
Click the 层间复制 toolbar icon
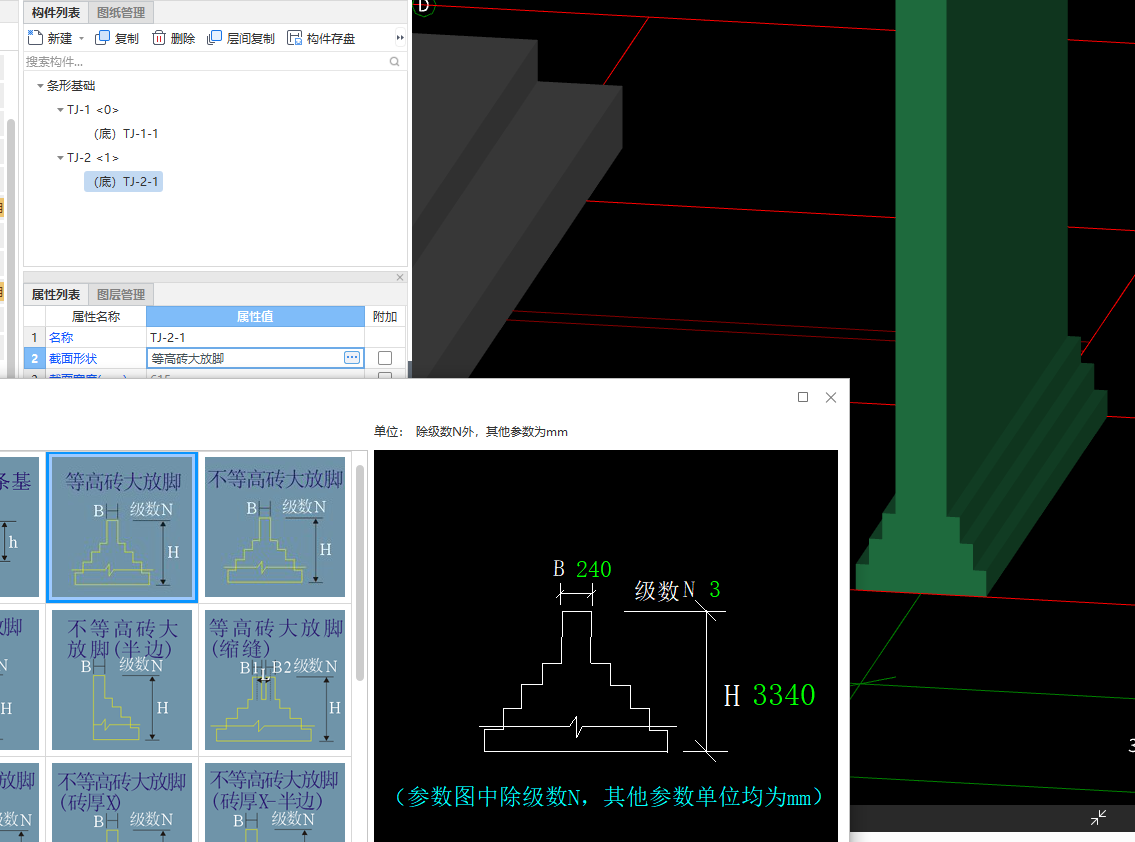[214, 38]
